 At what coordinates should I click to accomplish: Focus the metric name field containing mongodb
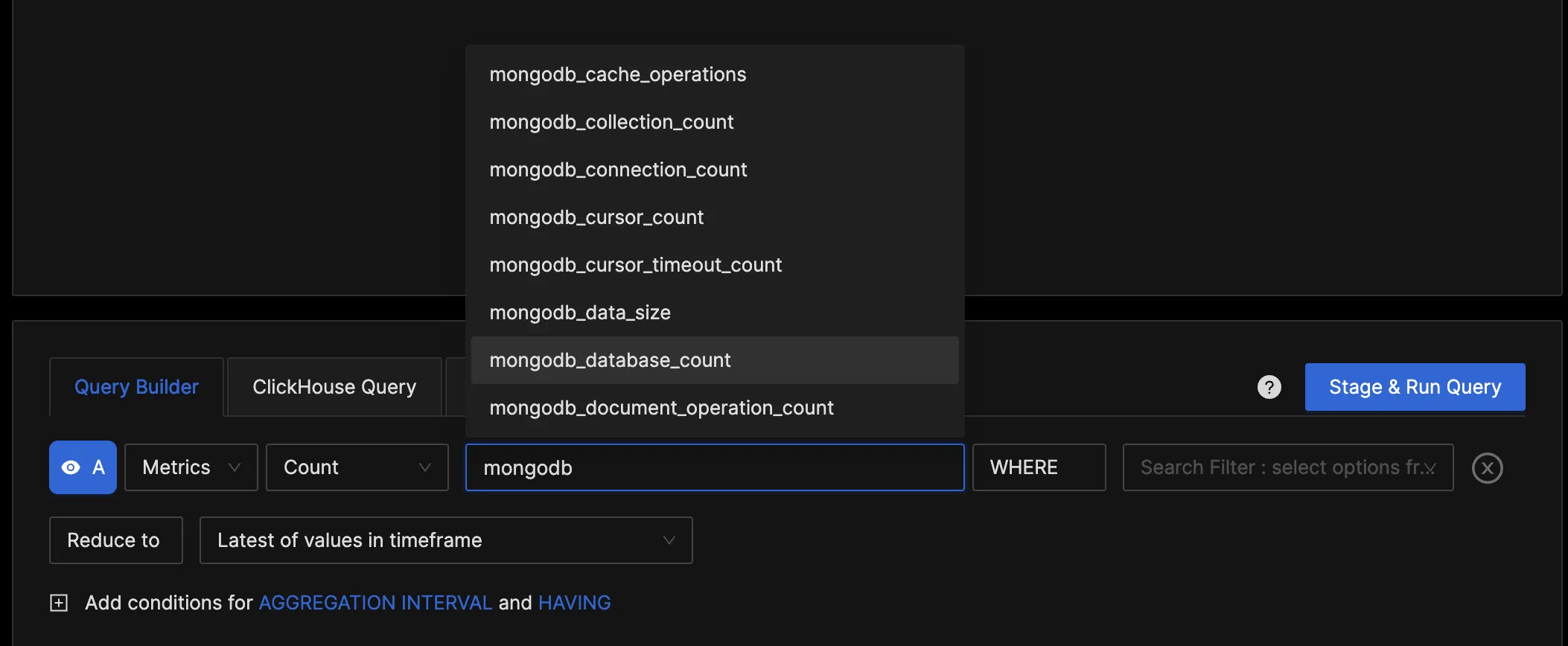click(715, 467)
